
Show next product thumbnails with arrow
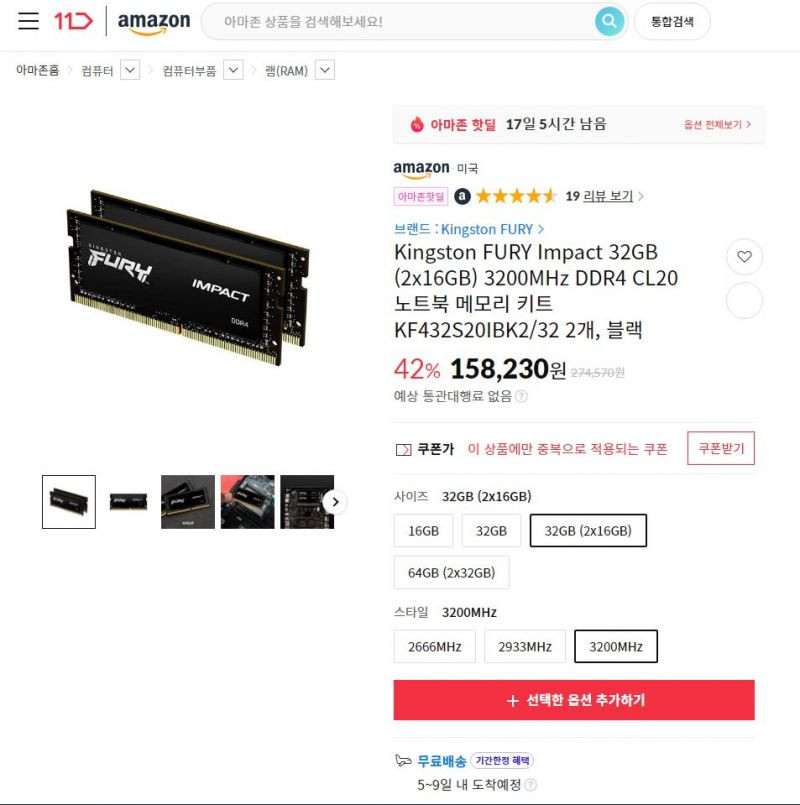pos(335,502)
